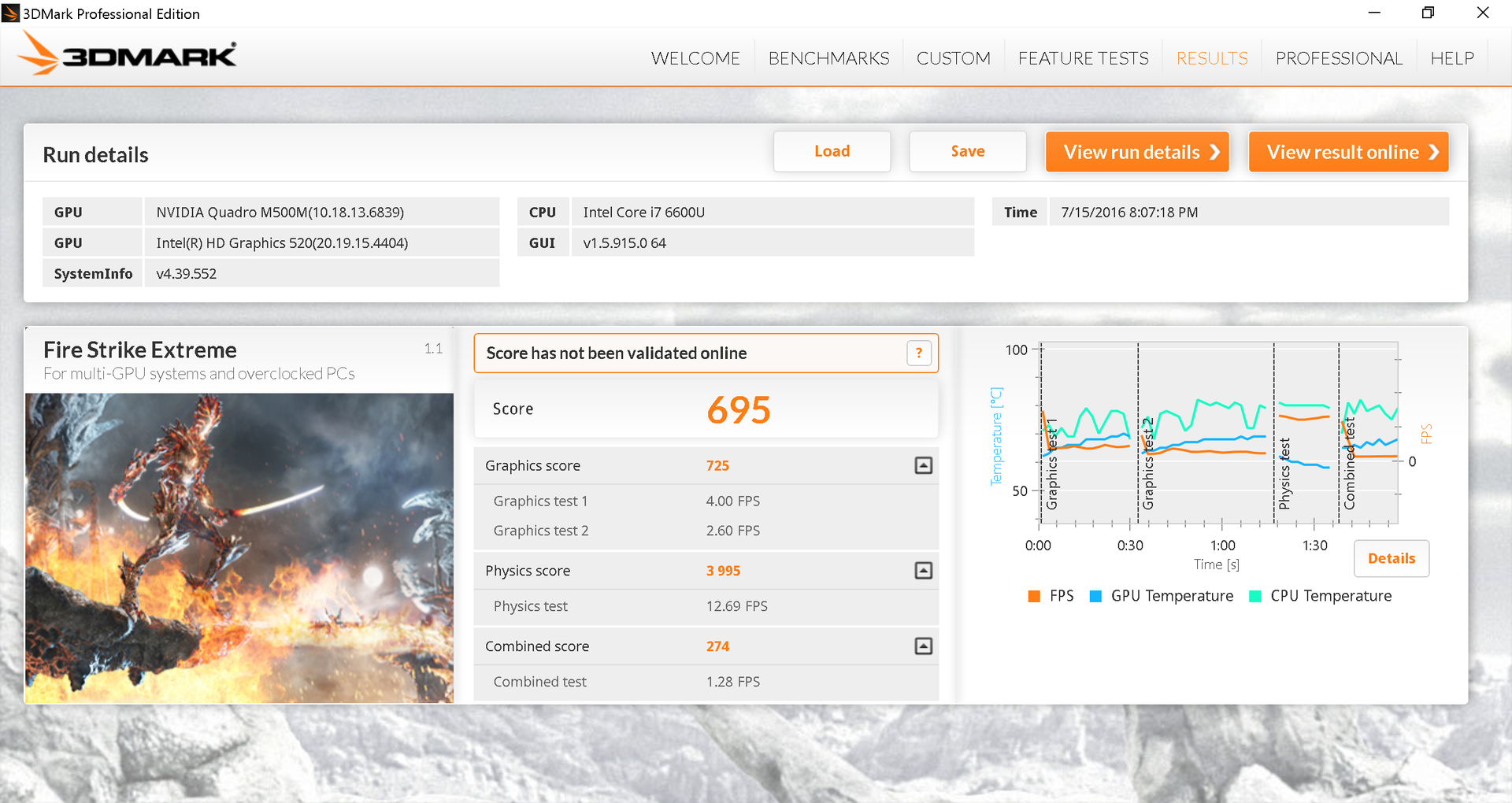1512x803 pixels.
Task: Collapse the Combined score section
Action: 923,646
